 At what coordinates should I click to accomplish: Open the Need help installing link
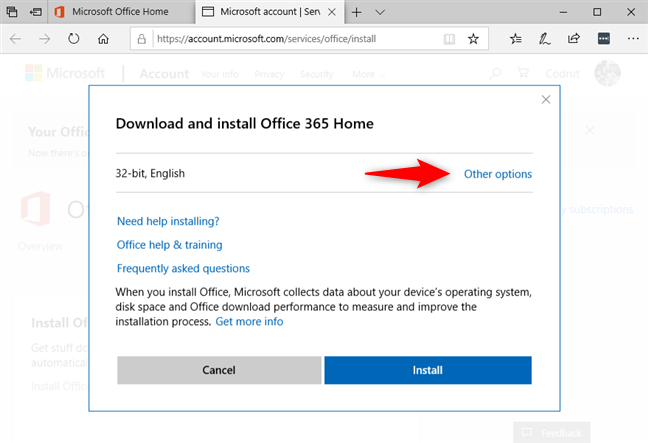(x=168, y=222)
